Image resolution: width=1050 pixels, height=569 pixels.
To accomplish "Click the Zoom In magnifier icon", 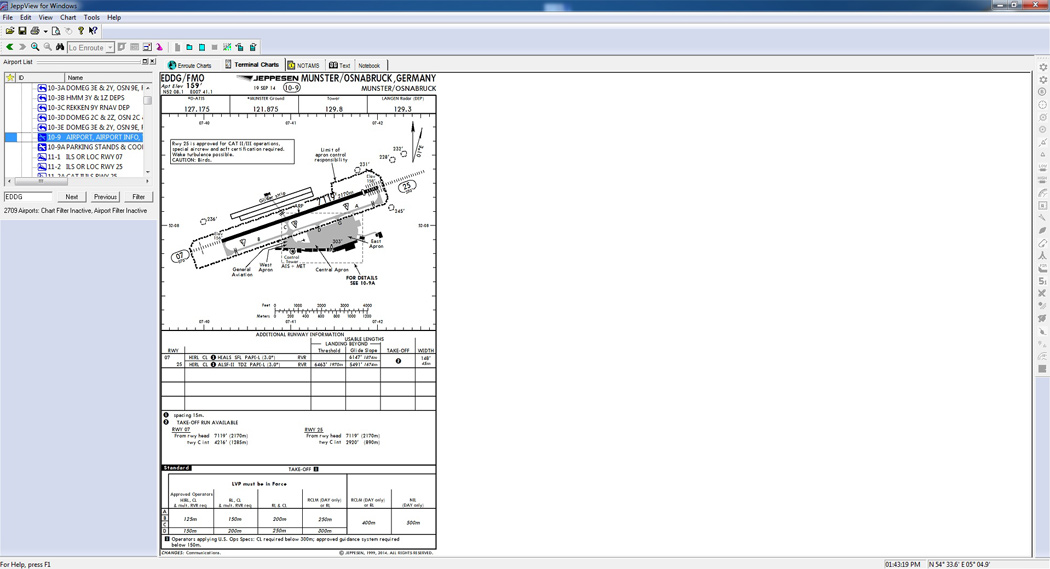I will (35, 47).
